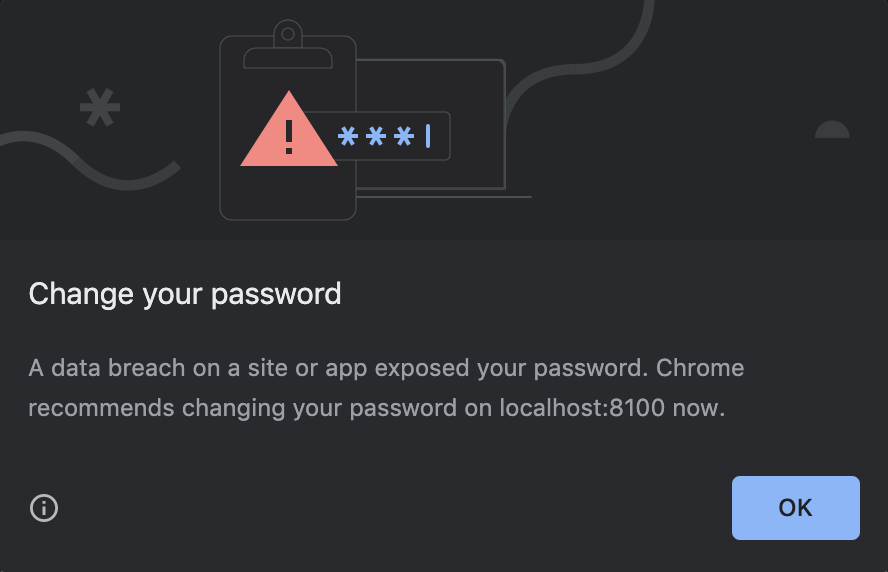Image resolution: width=888 pixels, height=572 pixels.
Task: Open the info icon for more details
Action: 44,507
